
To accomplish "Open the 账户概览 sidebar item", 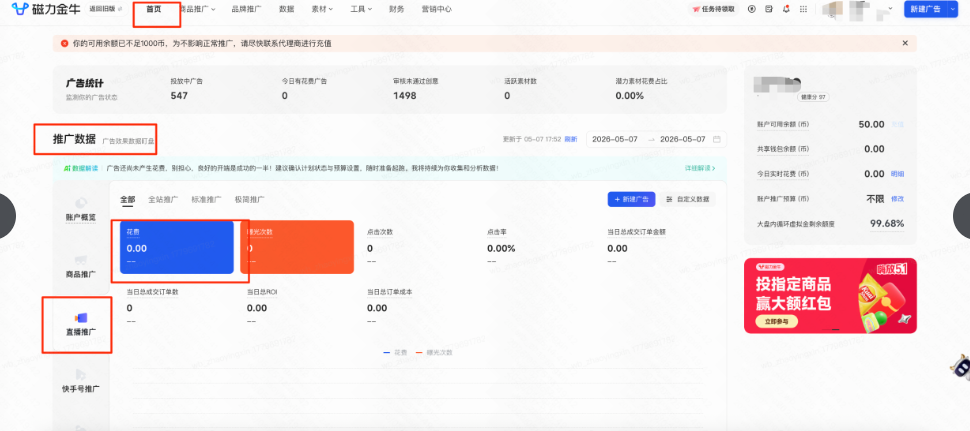I will click(80, 210).
